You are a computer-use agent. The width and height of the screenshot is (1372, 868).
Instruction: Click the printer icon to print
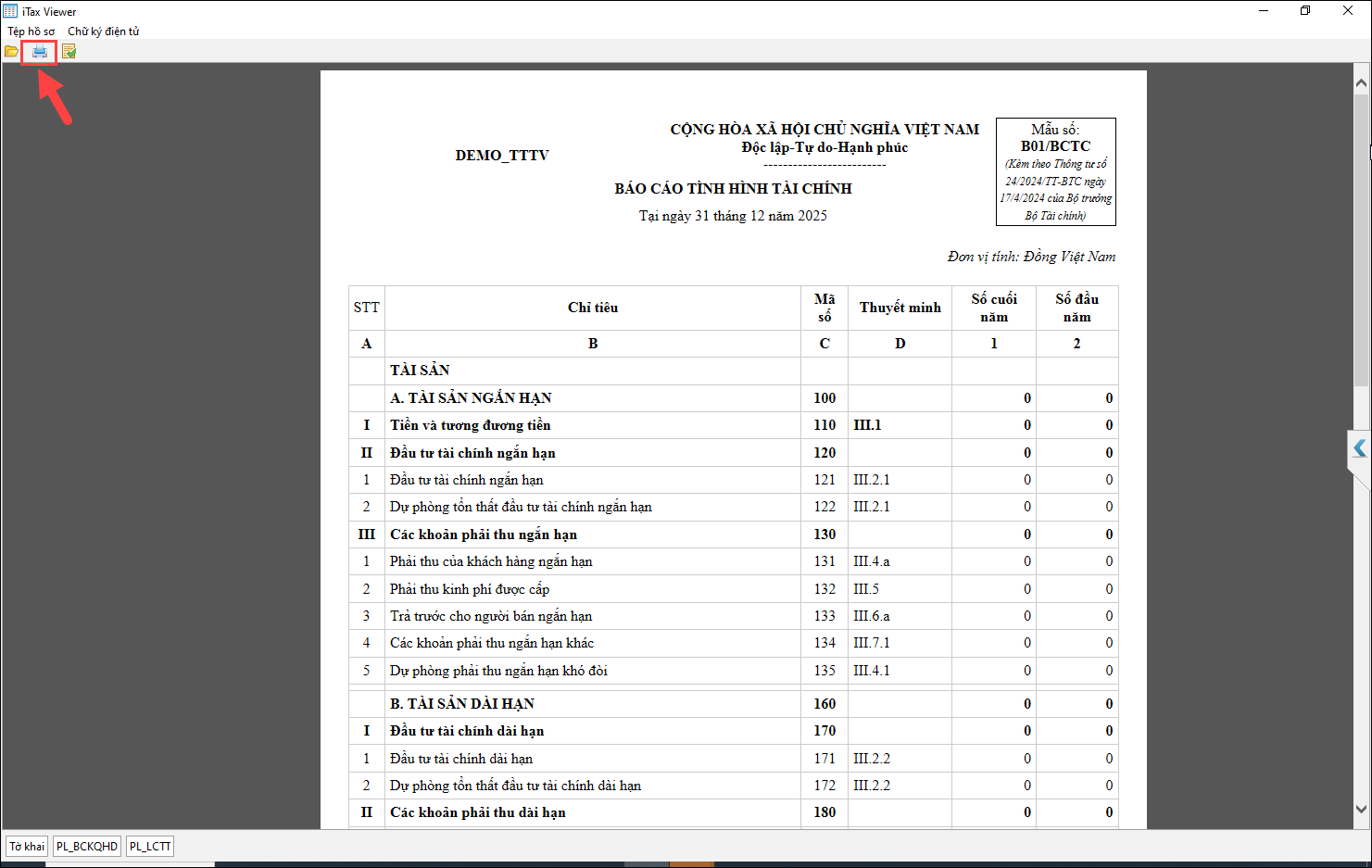(x=40, y=52)
